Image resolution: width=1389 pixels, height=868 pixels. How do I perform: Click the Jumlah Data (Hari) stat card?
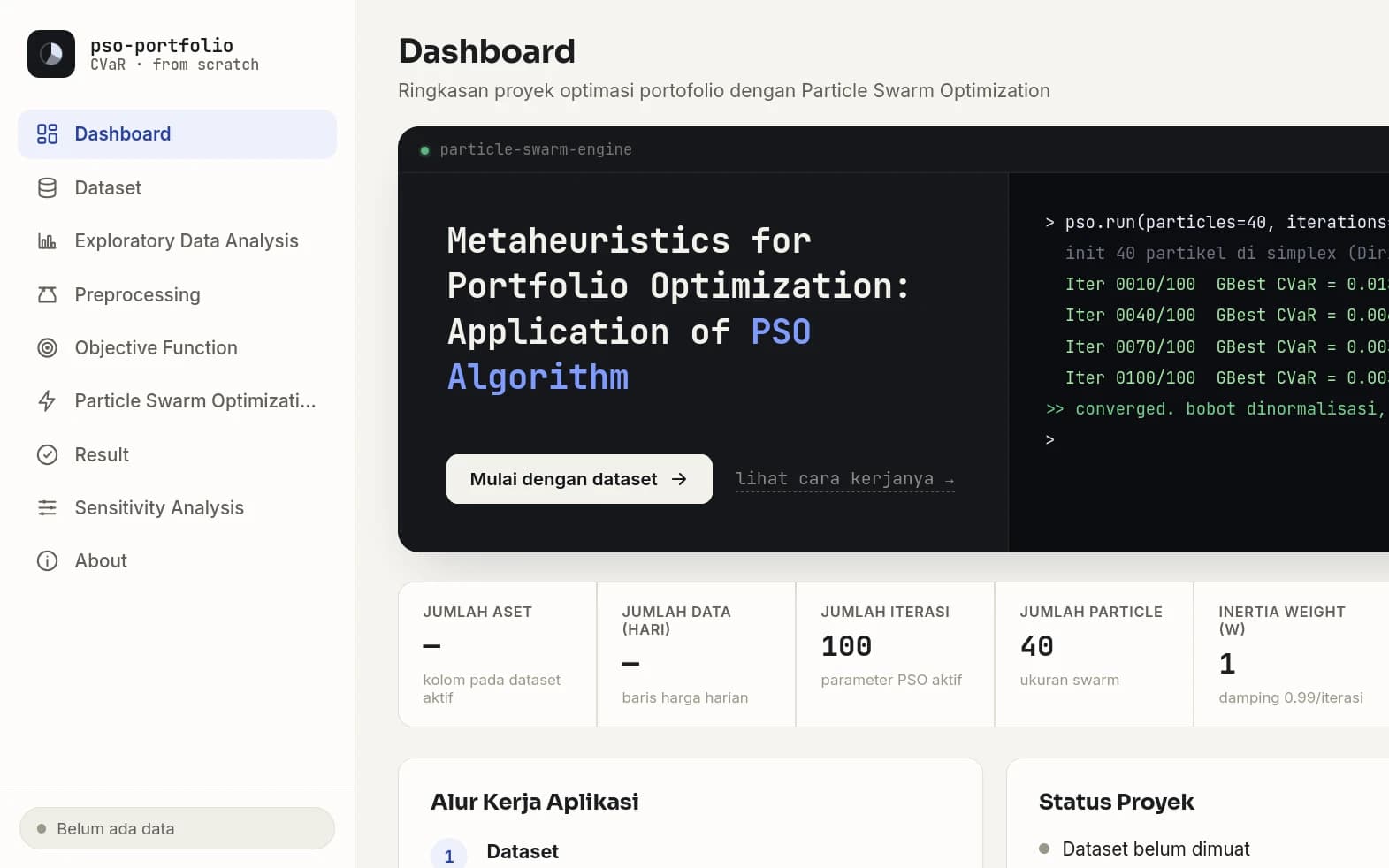696,654
